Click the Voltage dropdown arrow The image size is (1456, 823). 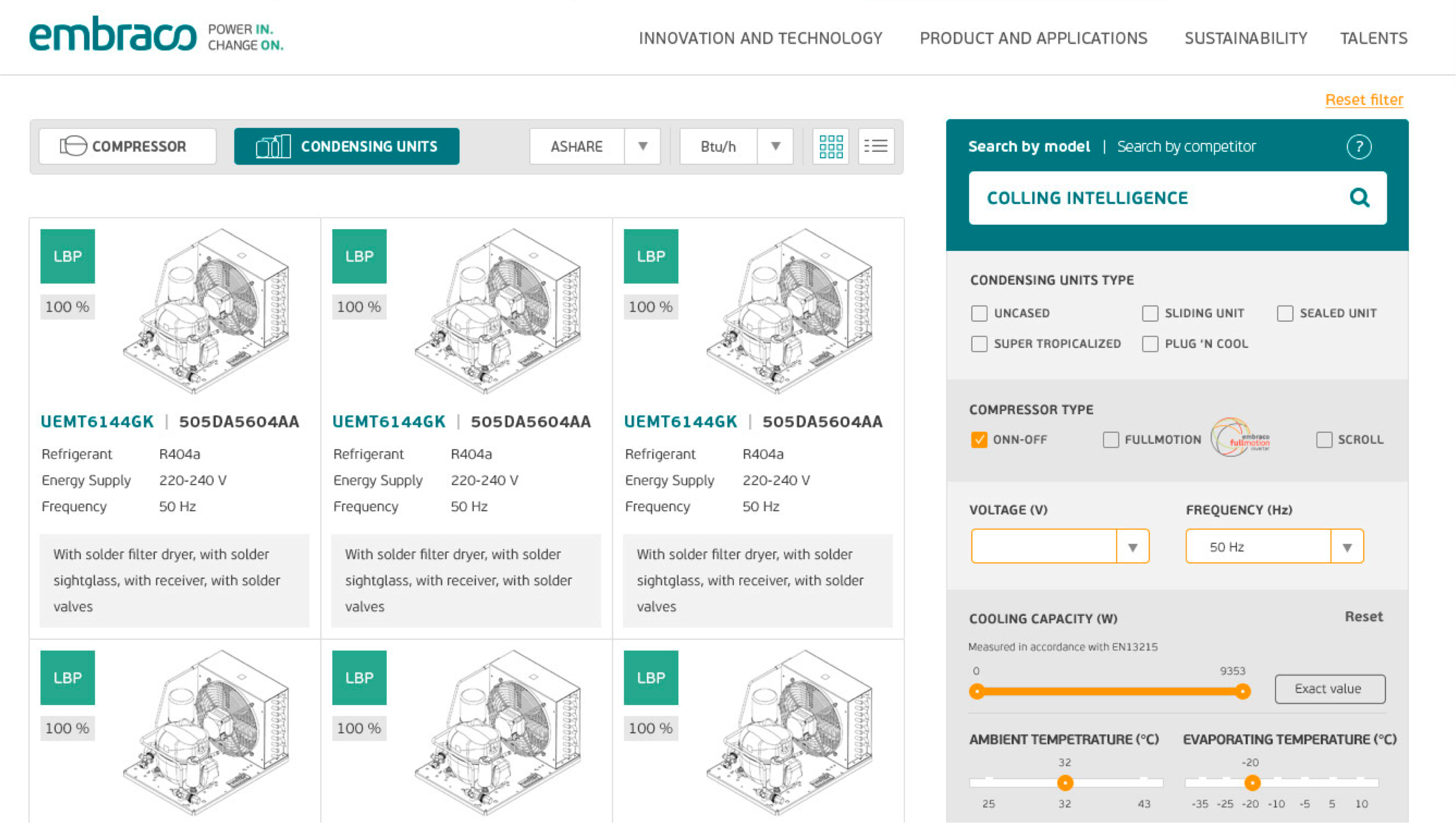click(1133, 547)
